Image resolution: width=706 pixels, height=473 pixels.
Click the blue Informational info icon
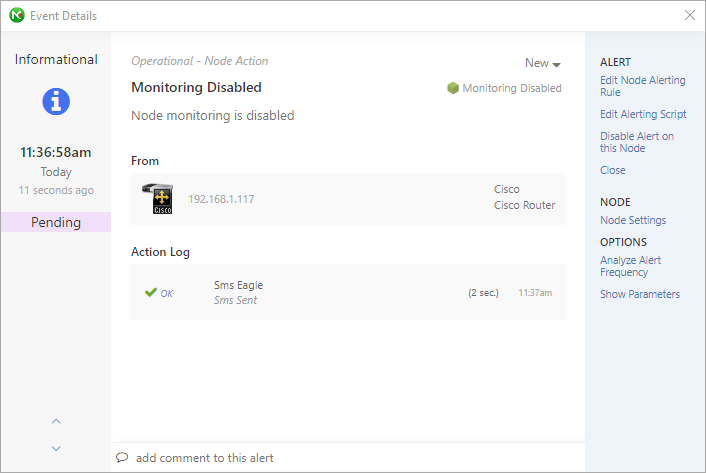point(56,101)
